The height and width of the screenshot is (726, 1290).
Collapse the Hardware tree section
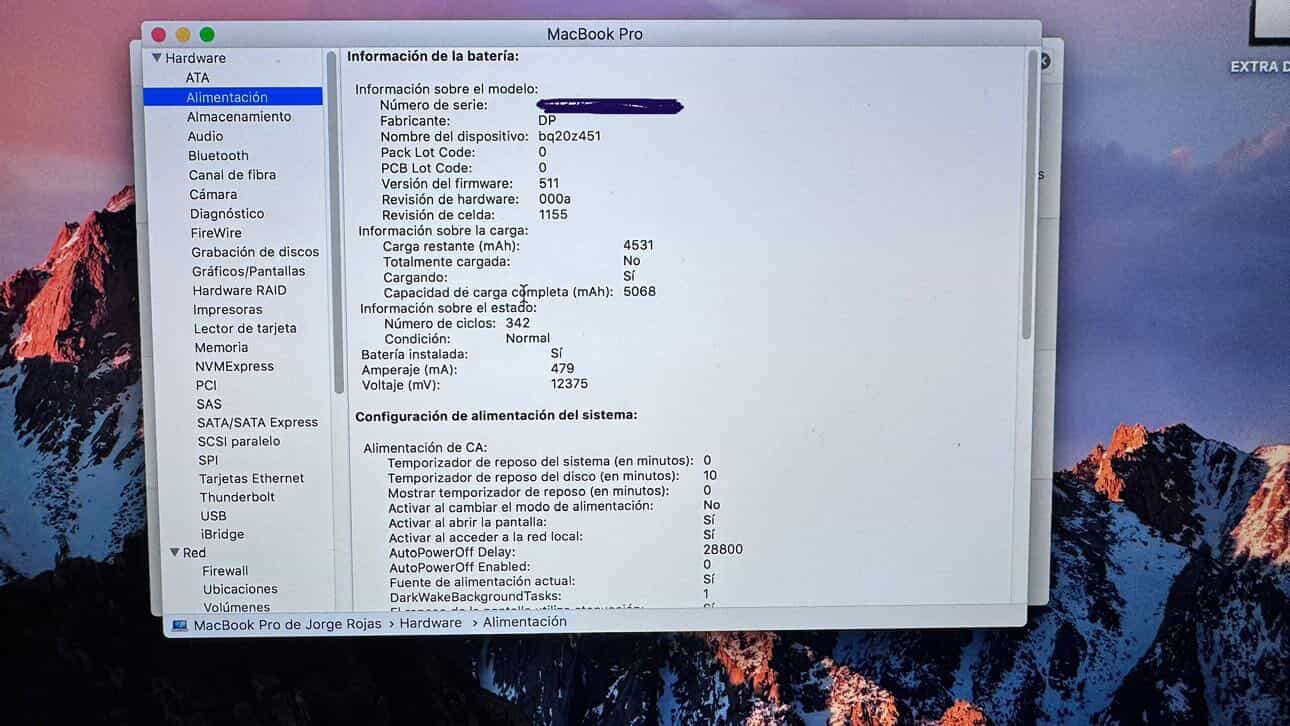[157, 58]
